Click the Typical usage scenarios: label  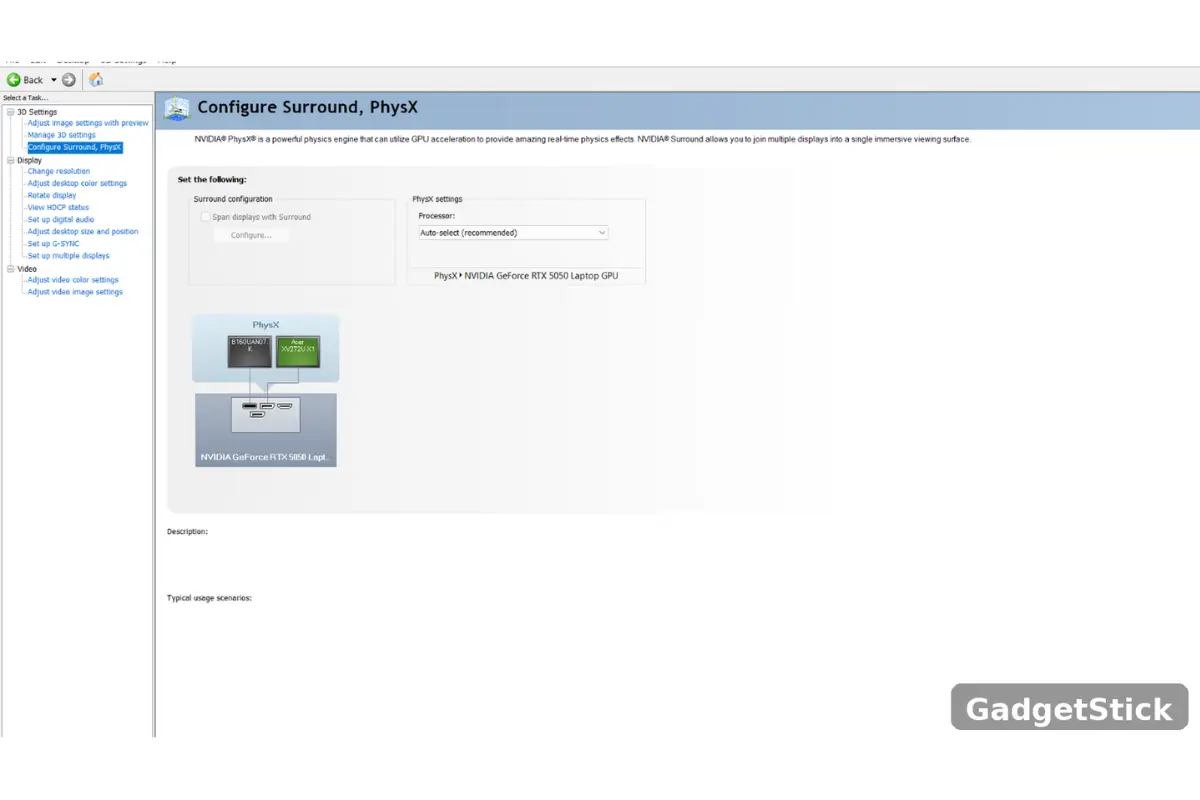(x=209, y=598)
